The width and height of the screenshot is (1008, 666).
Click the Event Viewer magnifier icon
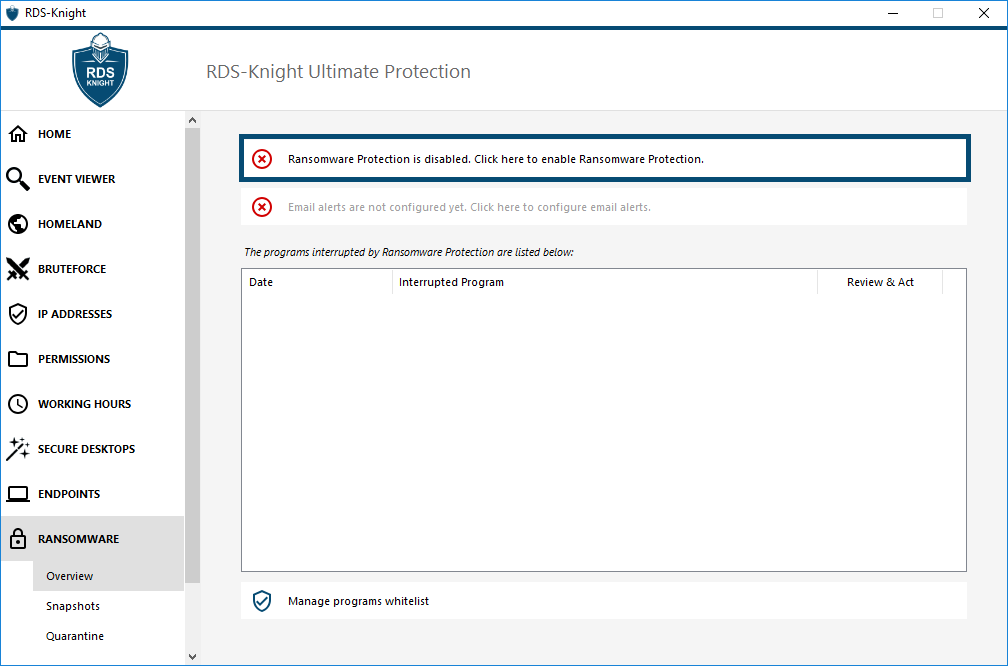point(18,179)
